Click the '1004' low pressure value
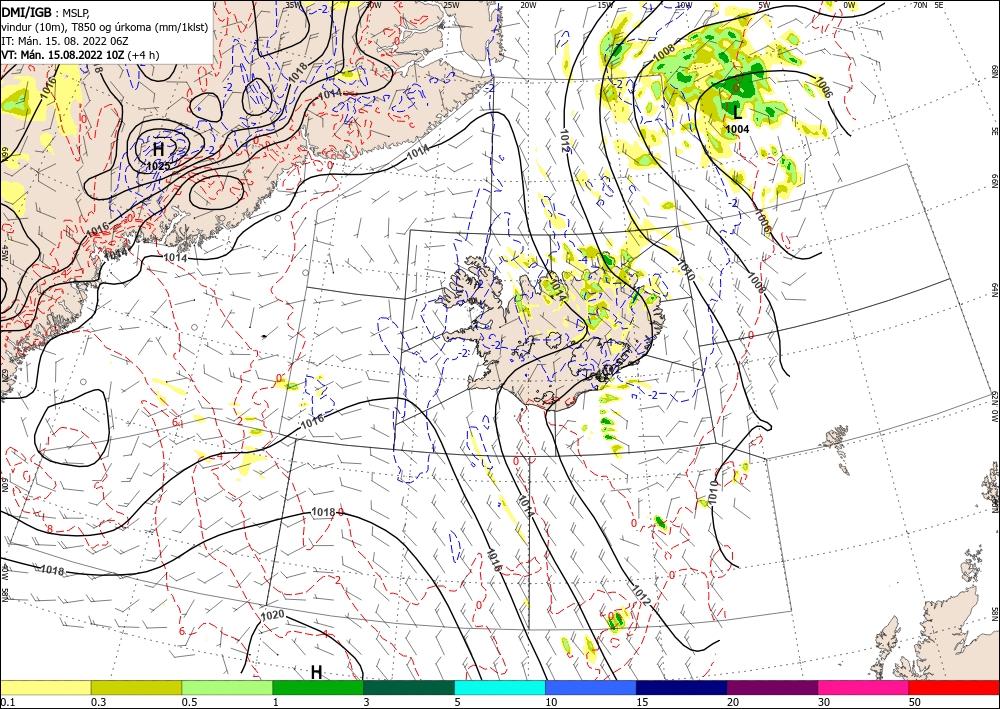Image resolution: width=1000 pixels, height=709 pixels. point(737,129)
